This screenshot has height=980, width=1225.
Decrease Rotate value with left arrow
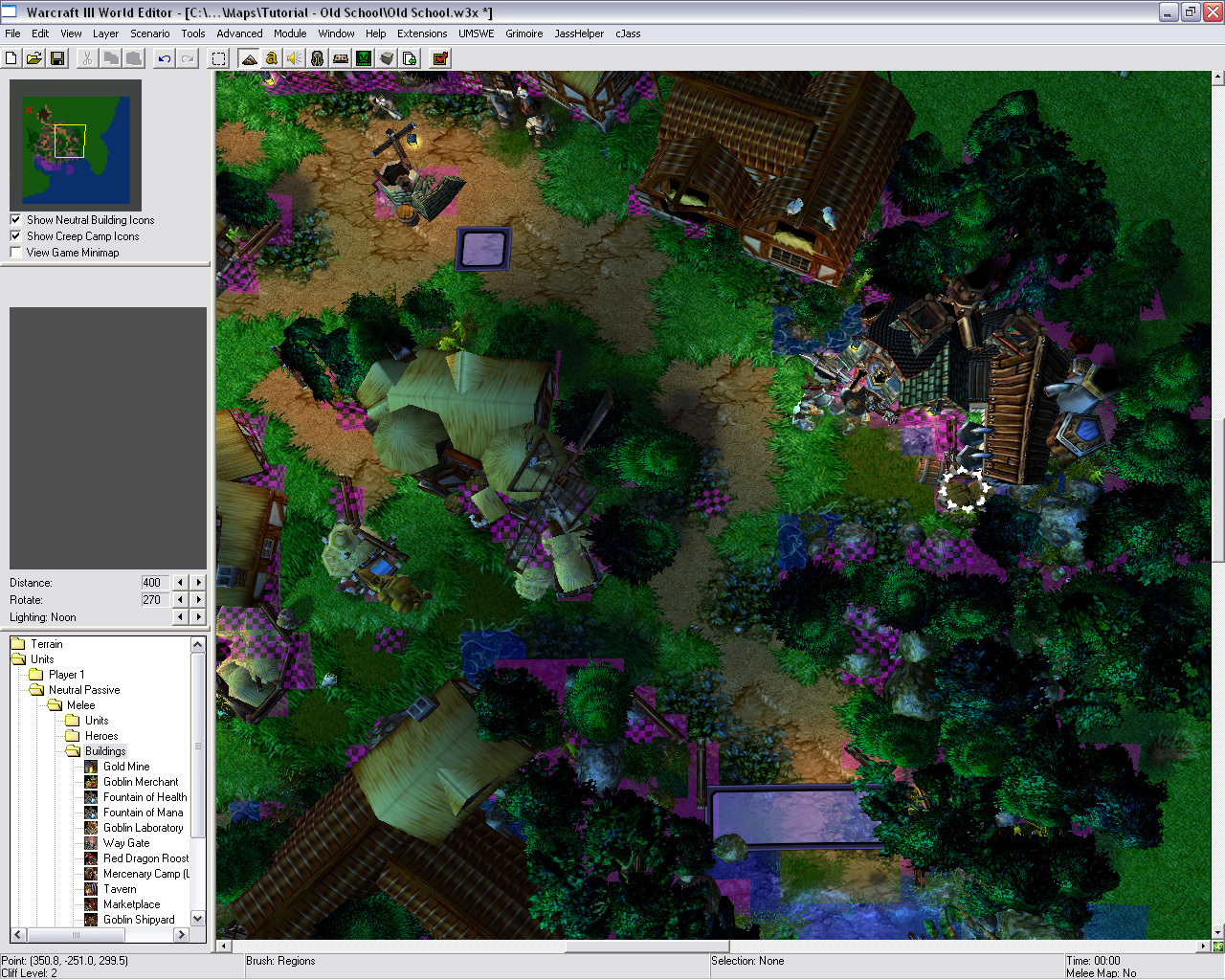(x=180, y=599)
